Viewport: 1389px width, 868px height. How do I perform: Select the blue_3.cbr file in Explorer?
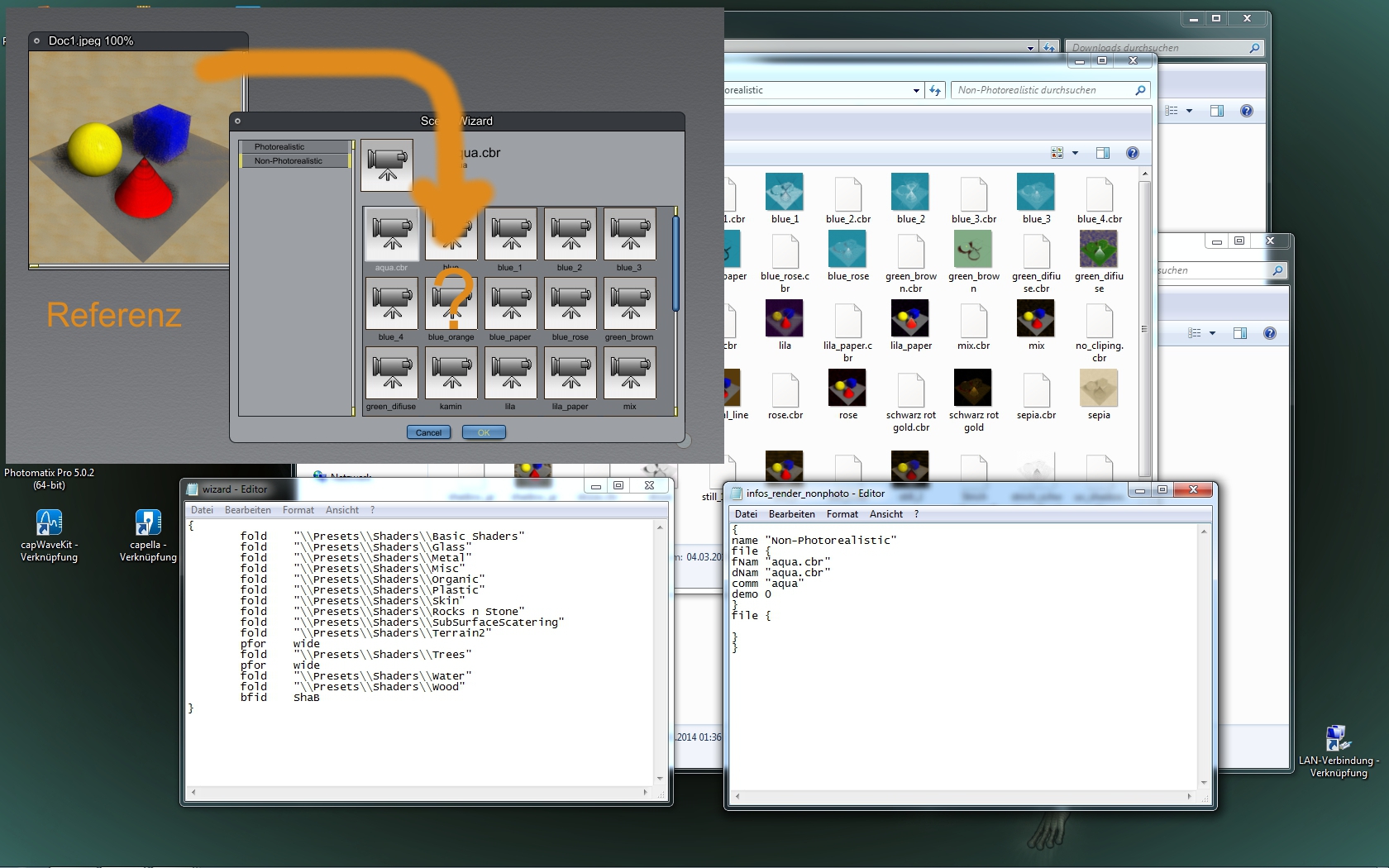974,198
